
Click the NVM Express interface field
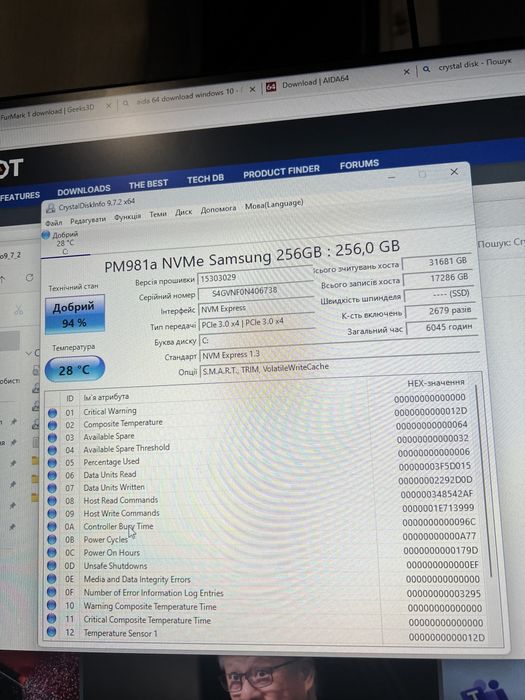pos(257,308)
